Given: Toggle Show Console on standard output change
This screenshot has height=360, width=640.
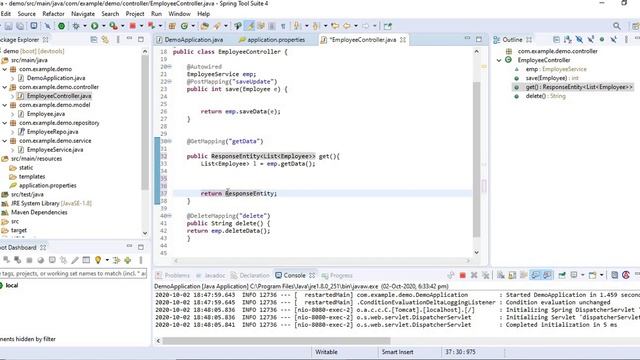Looking at the screenshot, I should tap(535, 276).
